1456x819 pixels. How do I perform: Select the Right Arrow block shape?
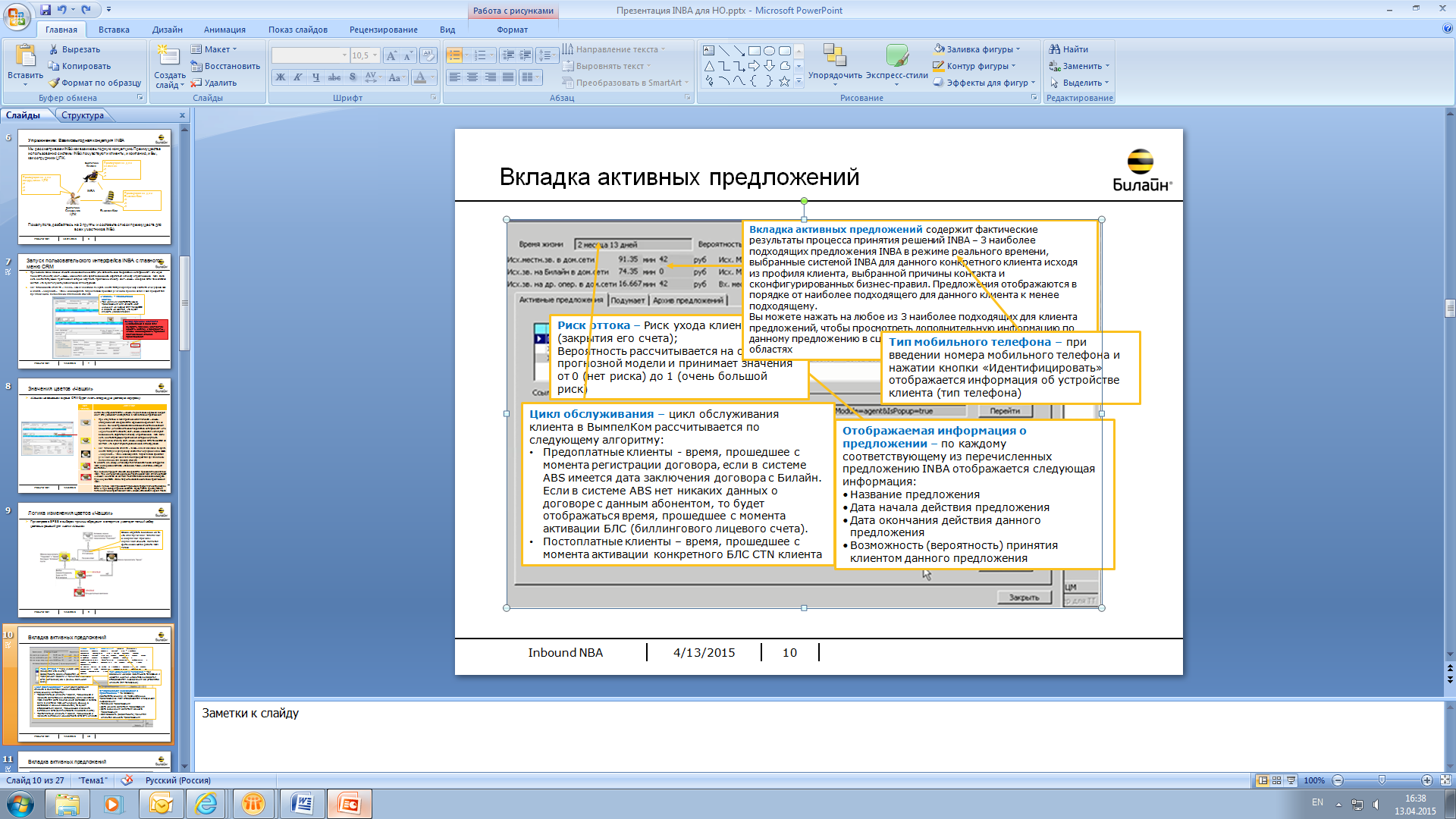(754, 66)
